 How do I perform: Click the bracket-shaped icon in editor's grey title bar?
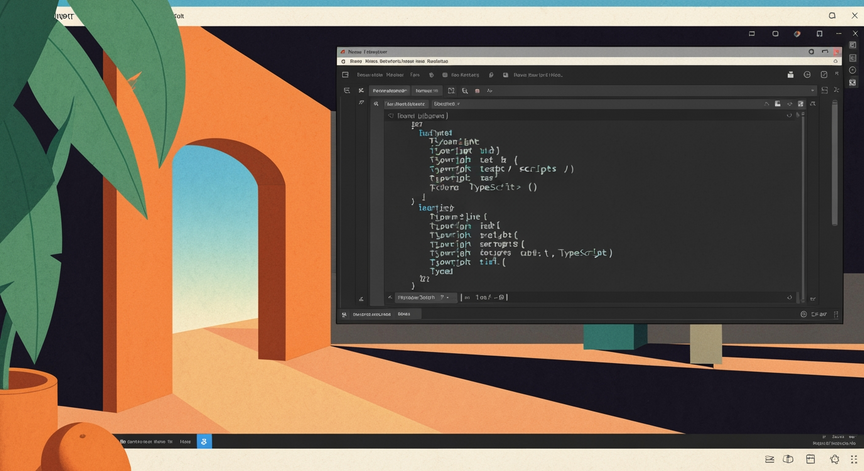pos(825,52)
